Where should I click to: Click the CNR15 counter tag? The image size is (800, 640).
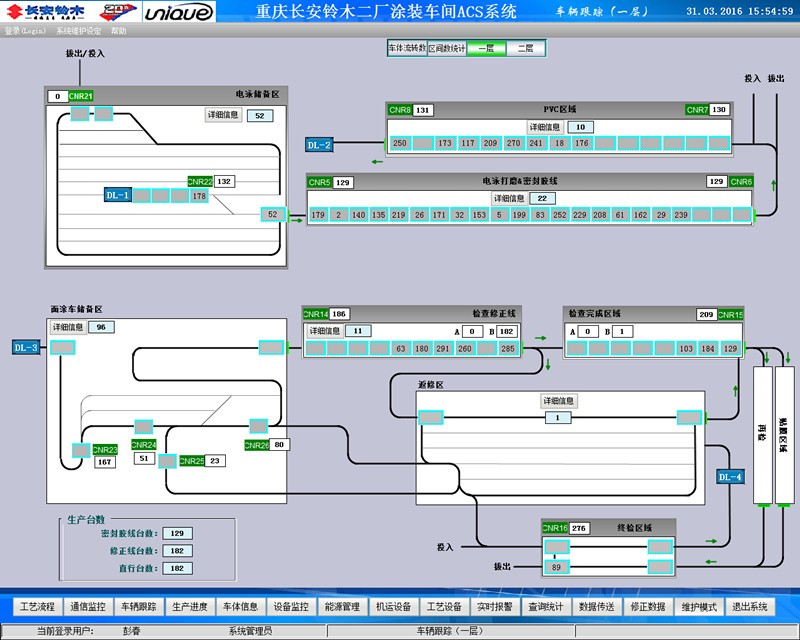pyautogui.click(x=731, y=314)
